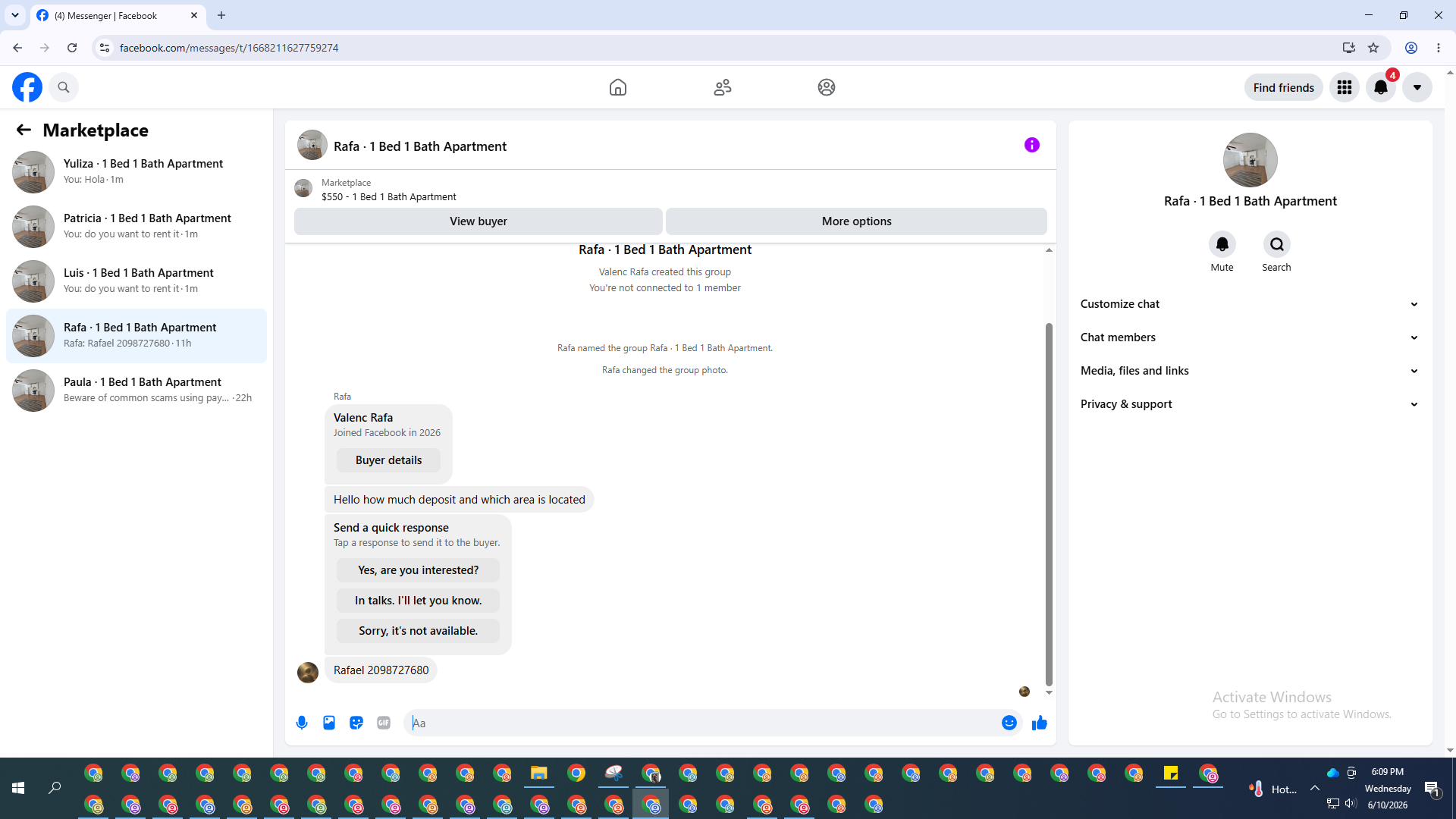
Task: Open the account dropdown arrow
Action: coord(1417,87)
